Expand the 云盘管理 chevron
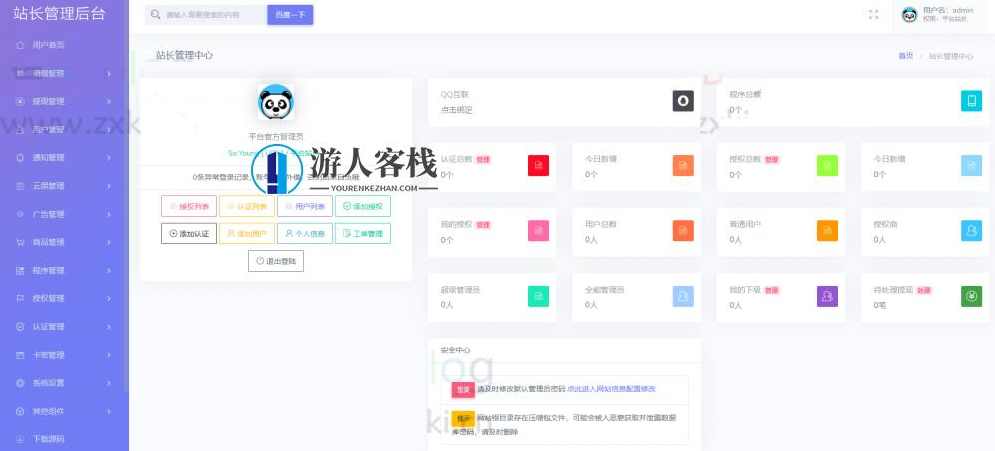Screen dimensions: 995x451 click(109, 186)
